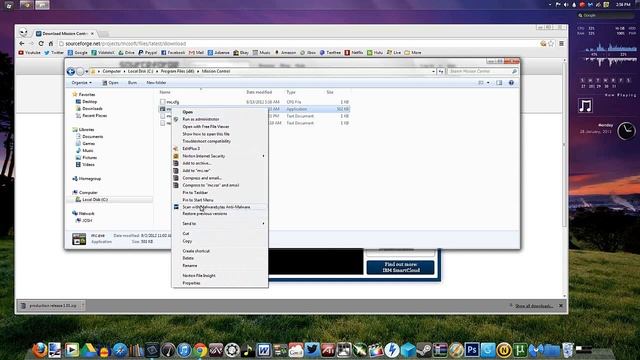
Task: Launch Photoshop from the dock
Action: (472, 350)
